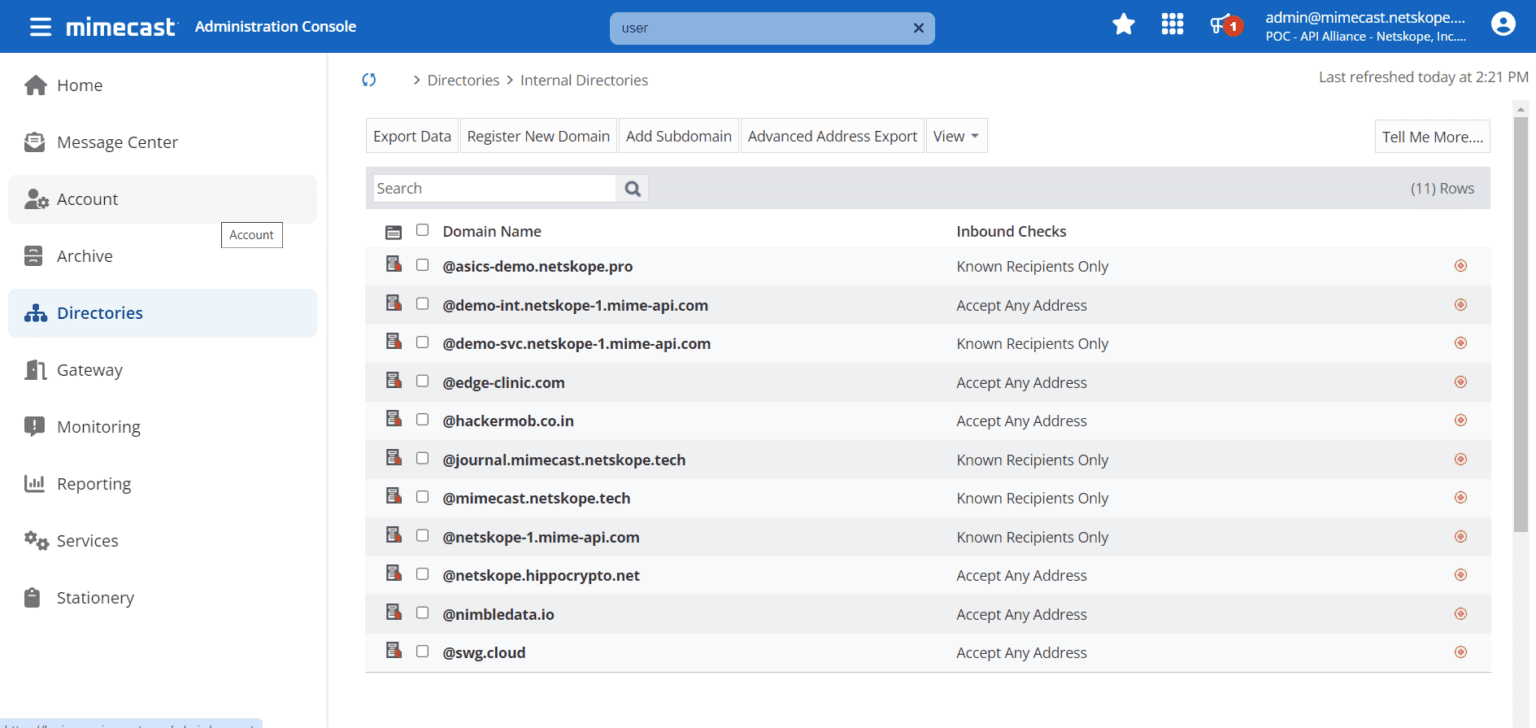Check the select-all checkbox in the header
This screenshot has height=728, width=1536.
[422, 229]
